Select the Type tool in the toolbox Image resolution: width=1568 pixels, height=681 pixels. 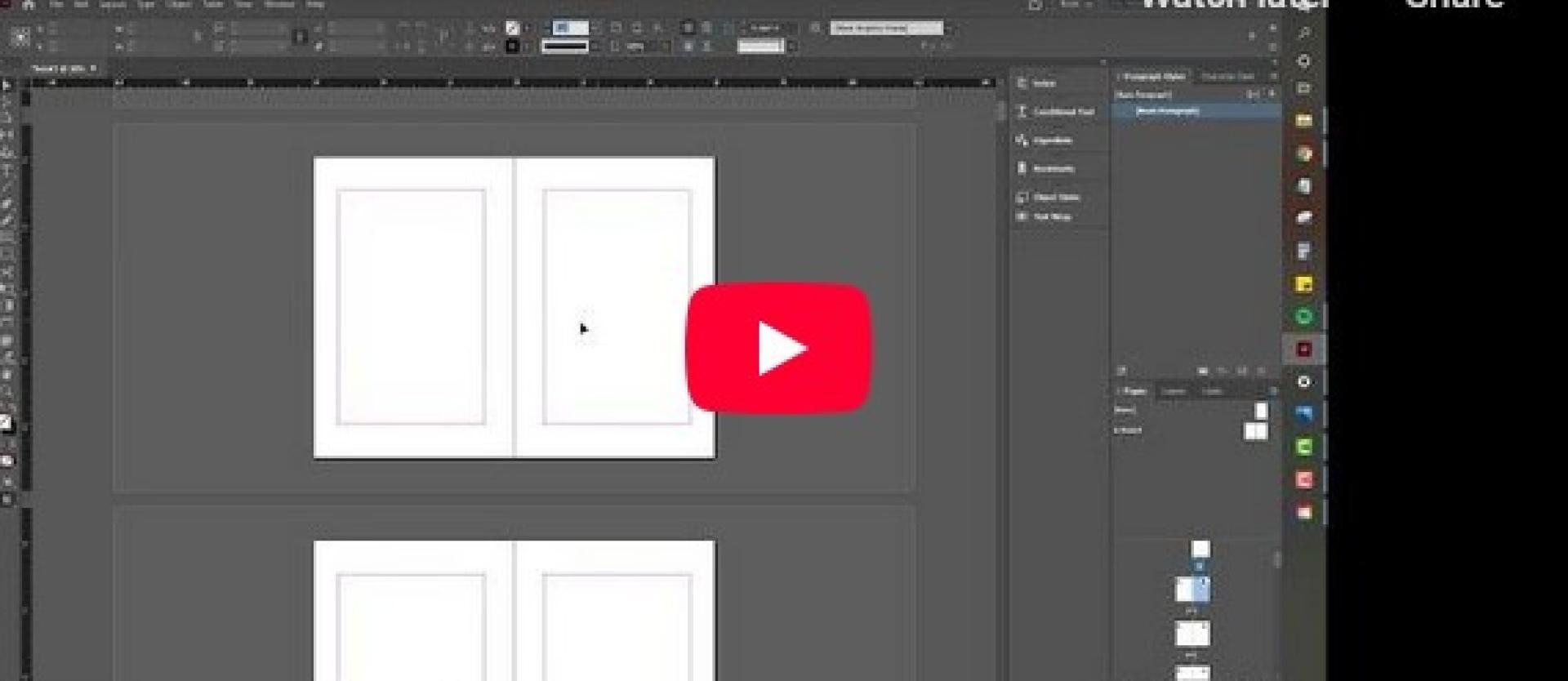click(x=7, y=171)
